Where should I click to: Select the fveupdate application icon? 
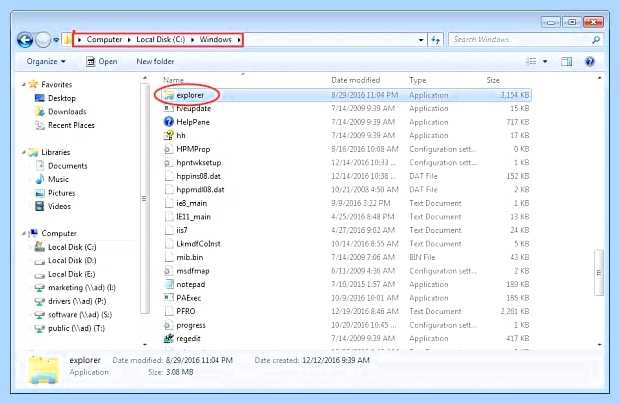coord(169,108)
